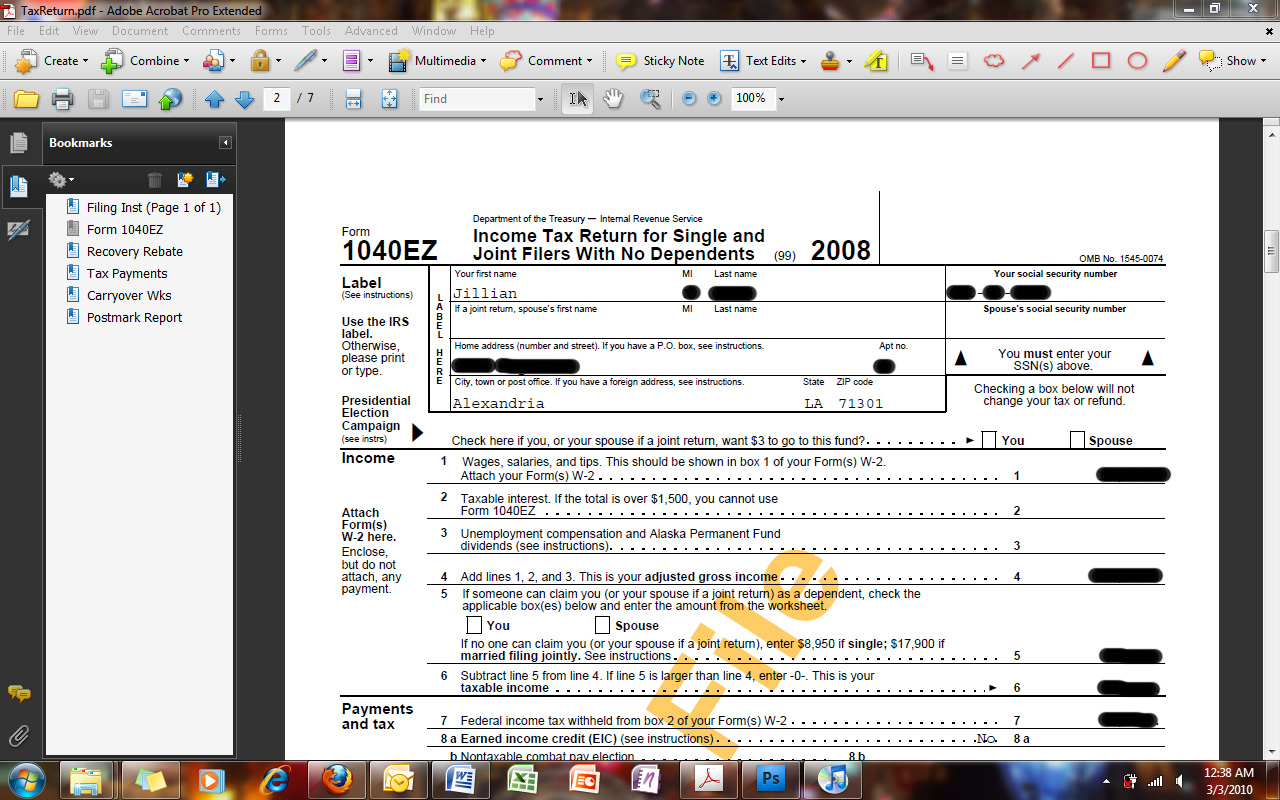Open the Document menu
Image resolution: width=1280 pixels, height=800 pixels.
(140, 31)
